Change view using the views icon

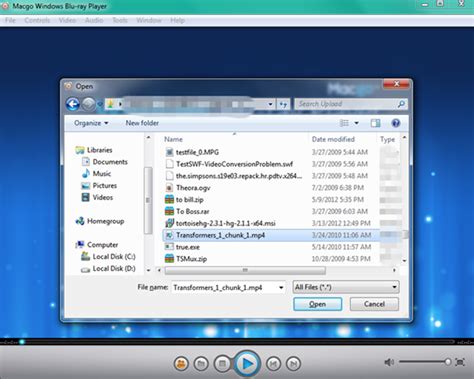click(344, 123)
